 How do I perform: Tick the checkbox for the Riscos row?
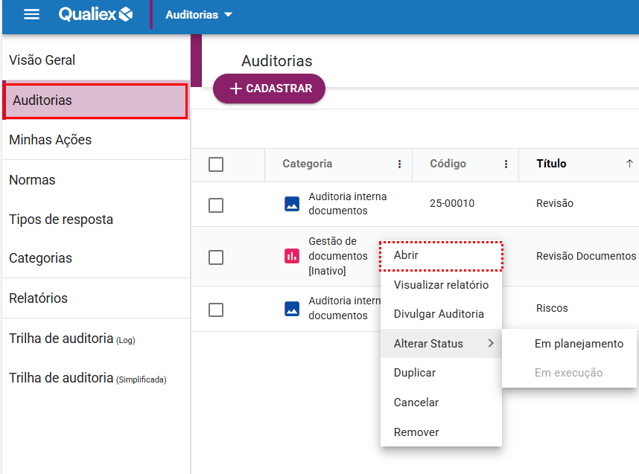click(x=216, y=310)
